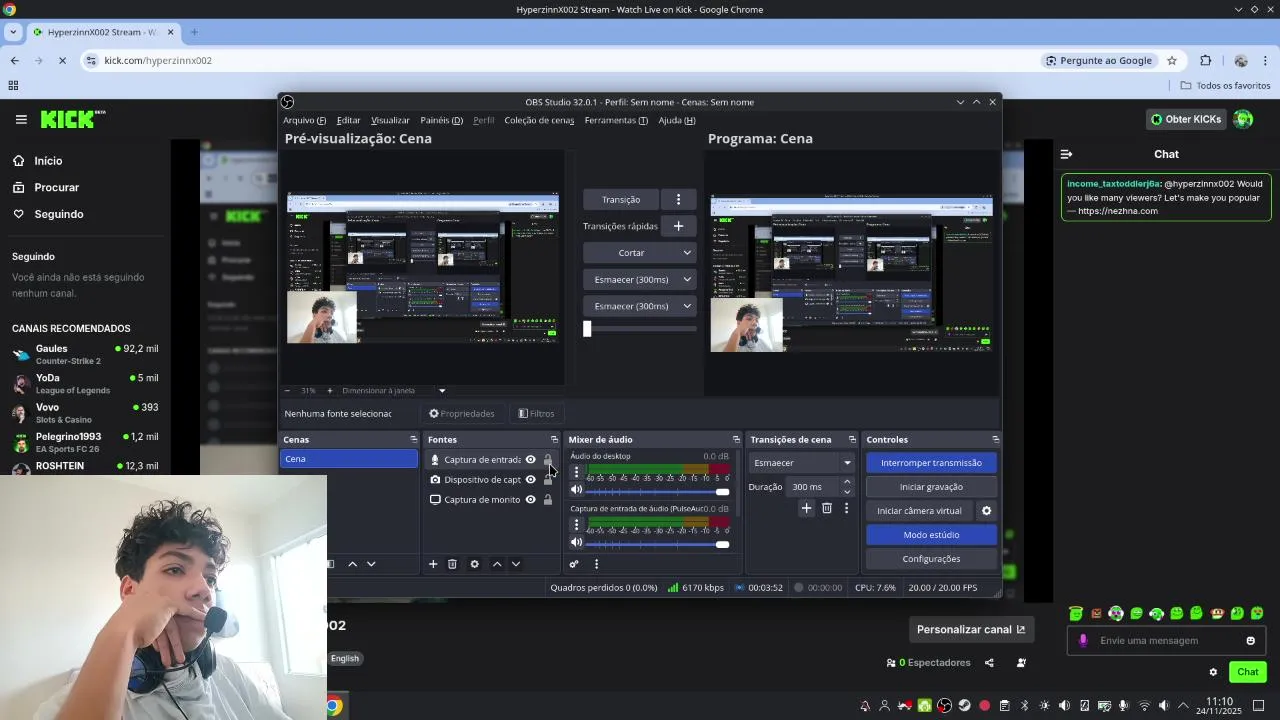Open Chrome's tab search dropdown arrow

14,32
